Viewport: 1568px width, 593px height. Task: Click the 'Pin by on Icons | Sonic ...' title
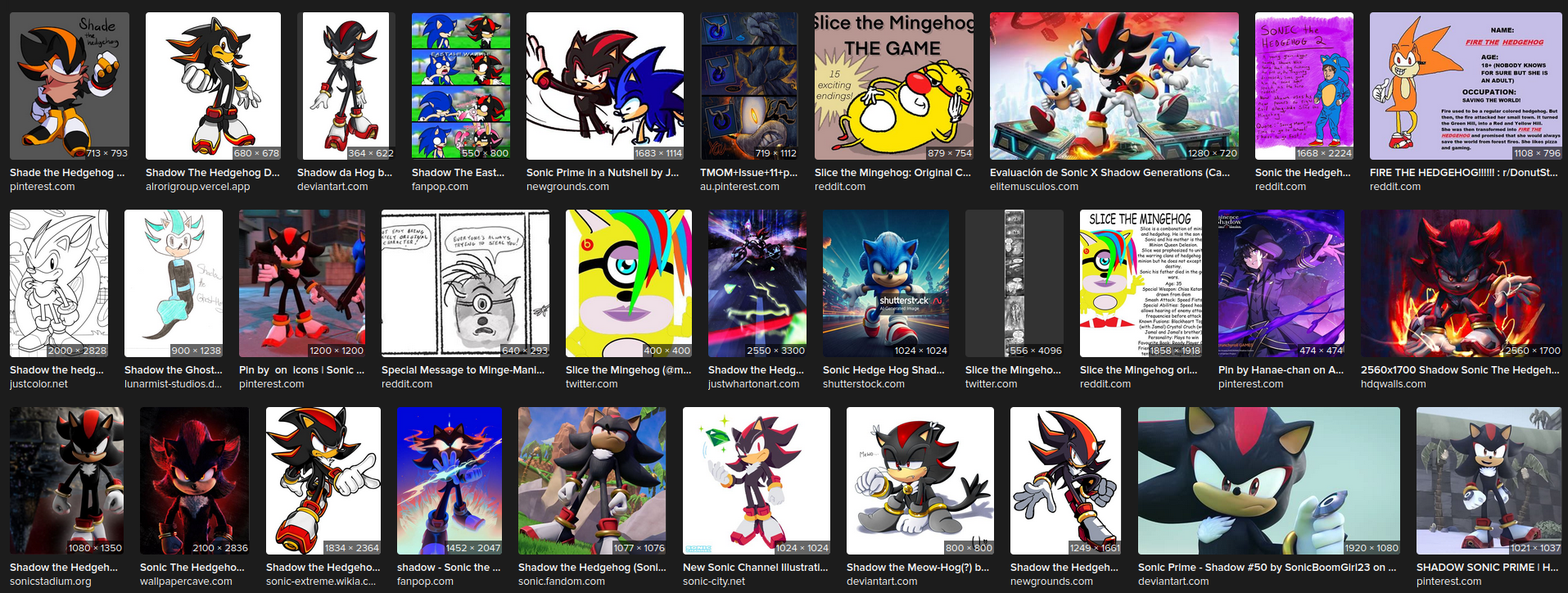tap(301, 370)
